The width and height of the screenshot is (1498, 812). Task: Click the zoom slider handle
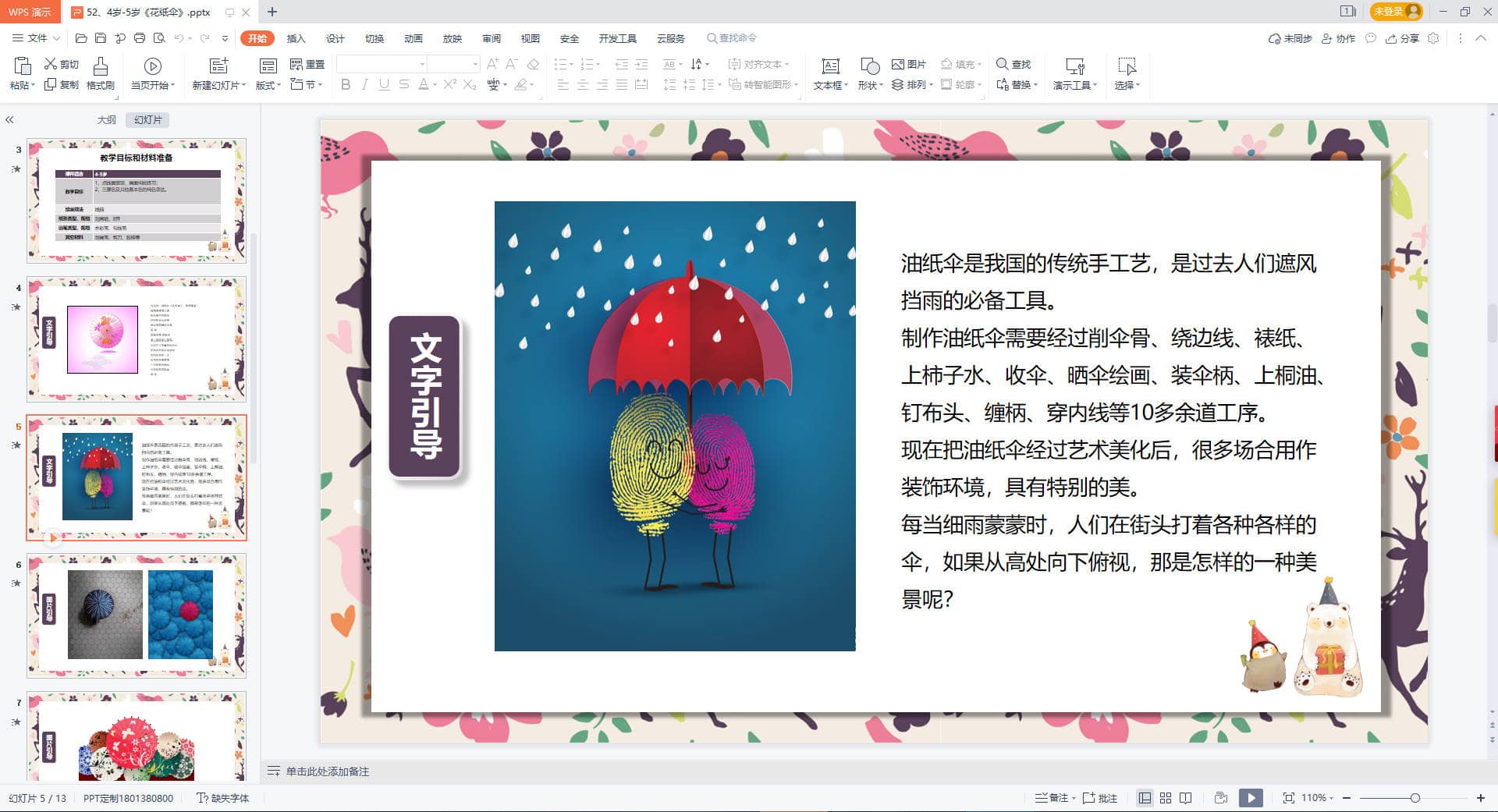click(1415, 798)
